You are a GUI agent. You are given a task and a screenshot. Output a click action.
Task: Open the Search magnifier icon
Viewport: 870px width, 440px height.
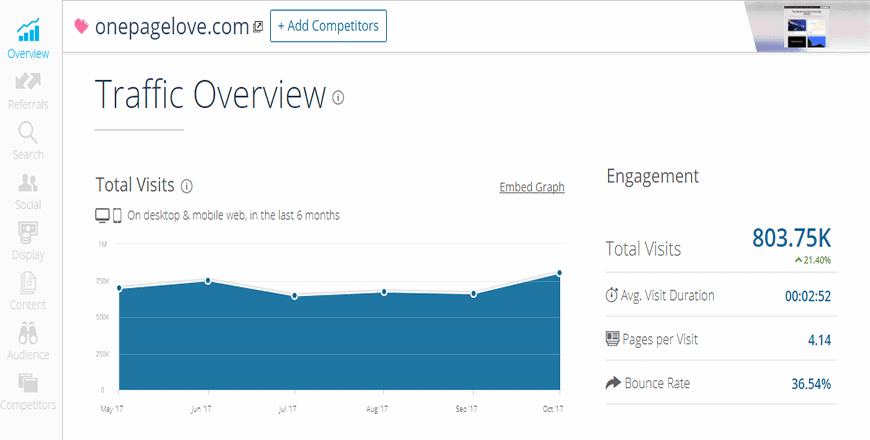(x=28, y=133)
